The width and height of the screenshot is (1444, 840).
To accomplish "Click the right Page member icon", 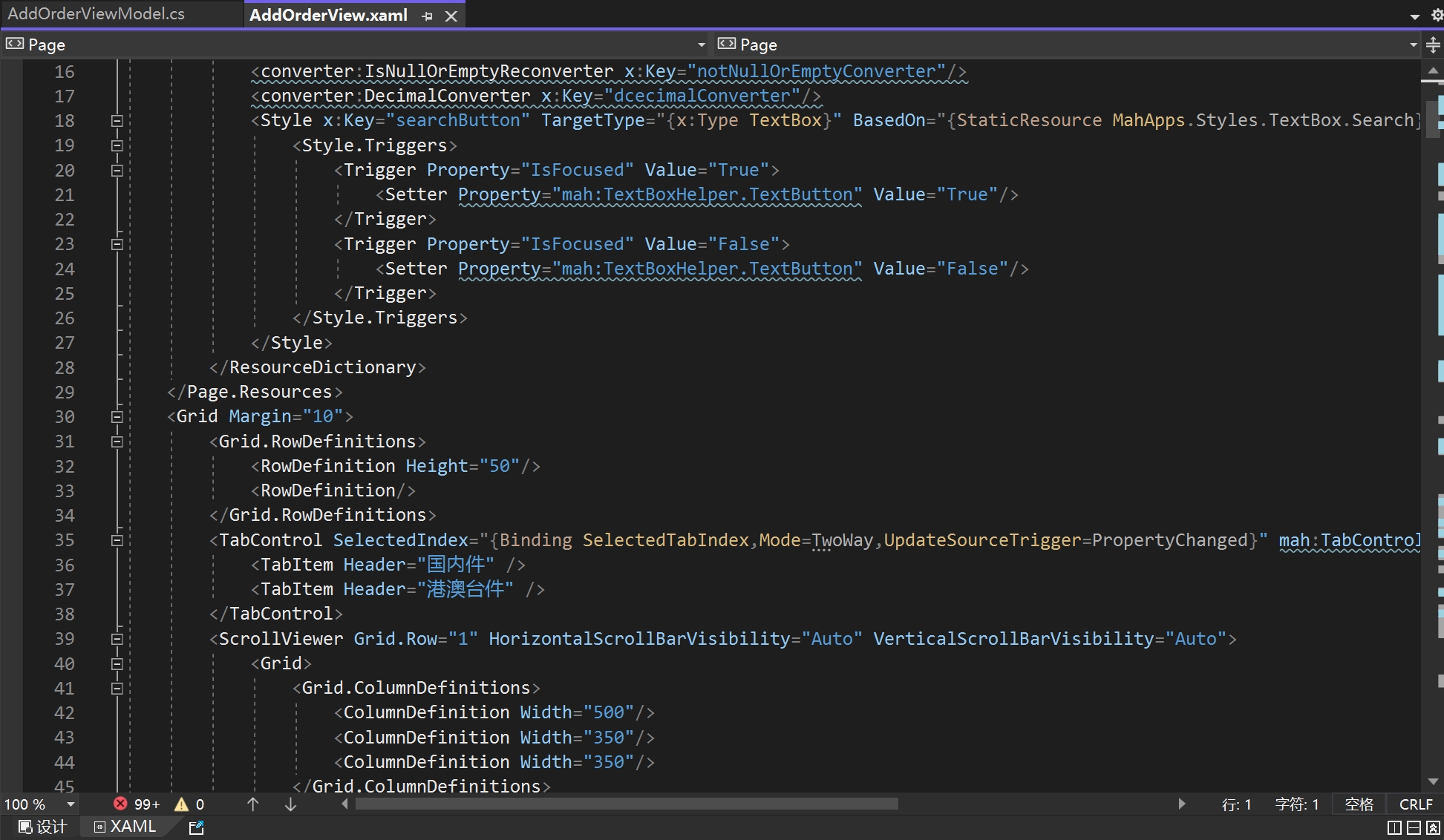I will pos(727,44).
